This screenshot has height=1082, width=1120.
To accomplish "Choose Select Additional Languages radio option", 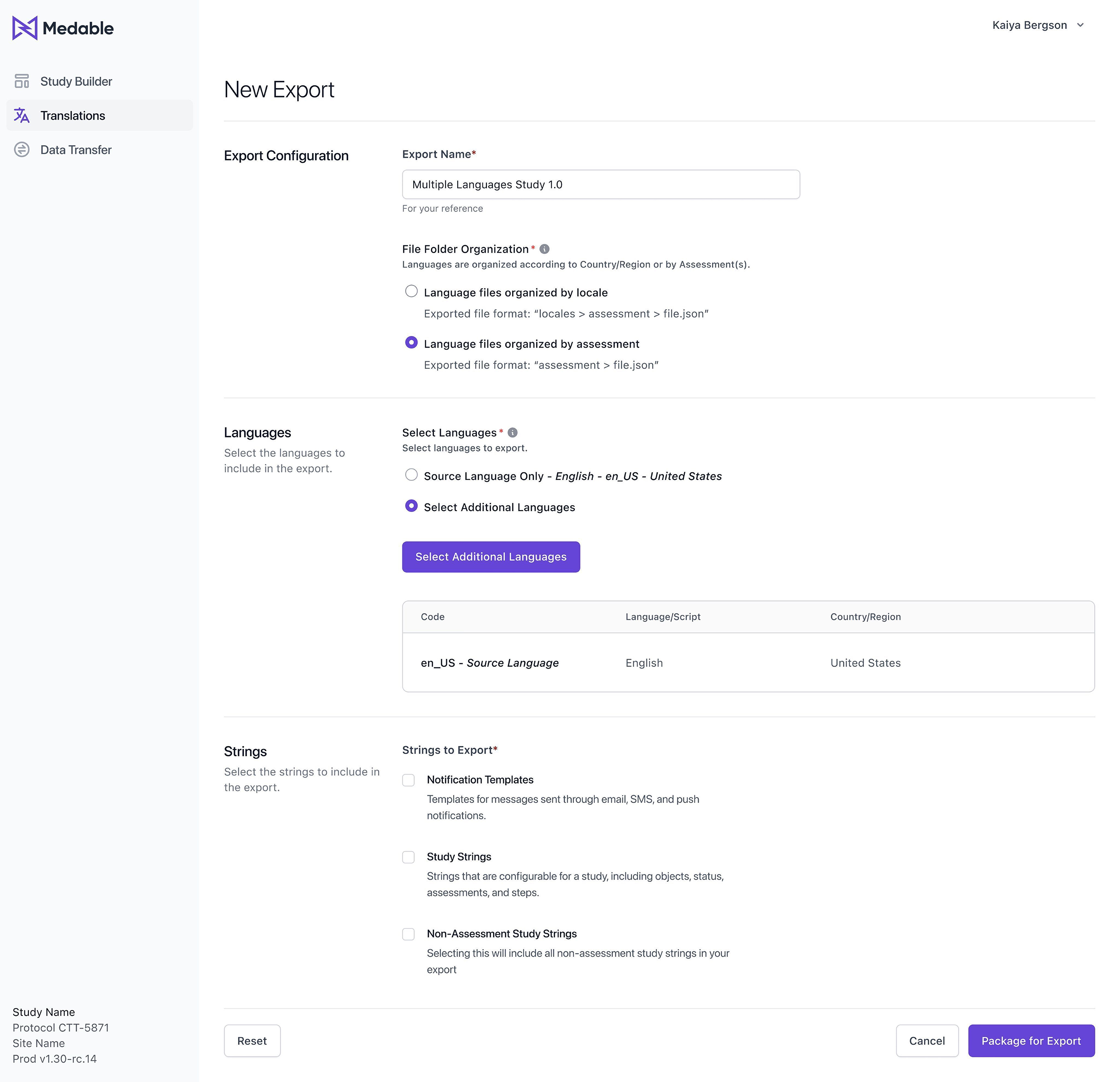I will 412,506.
